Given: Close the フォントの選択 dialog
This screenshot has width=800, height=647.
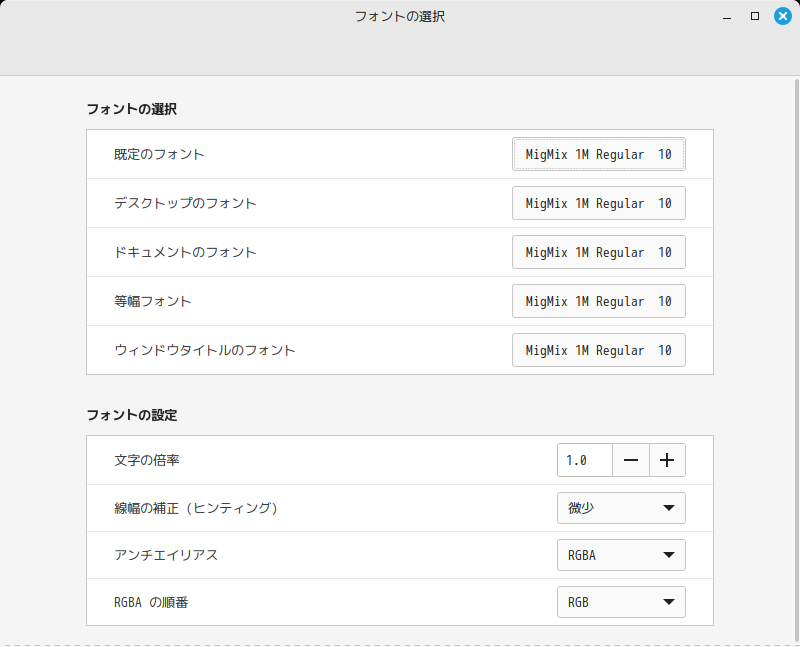Looking at the screenshot, I should point(783,15).
